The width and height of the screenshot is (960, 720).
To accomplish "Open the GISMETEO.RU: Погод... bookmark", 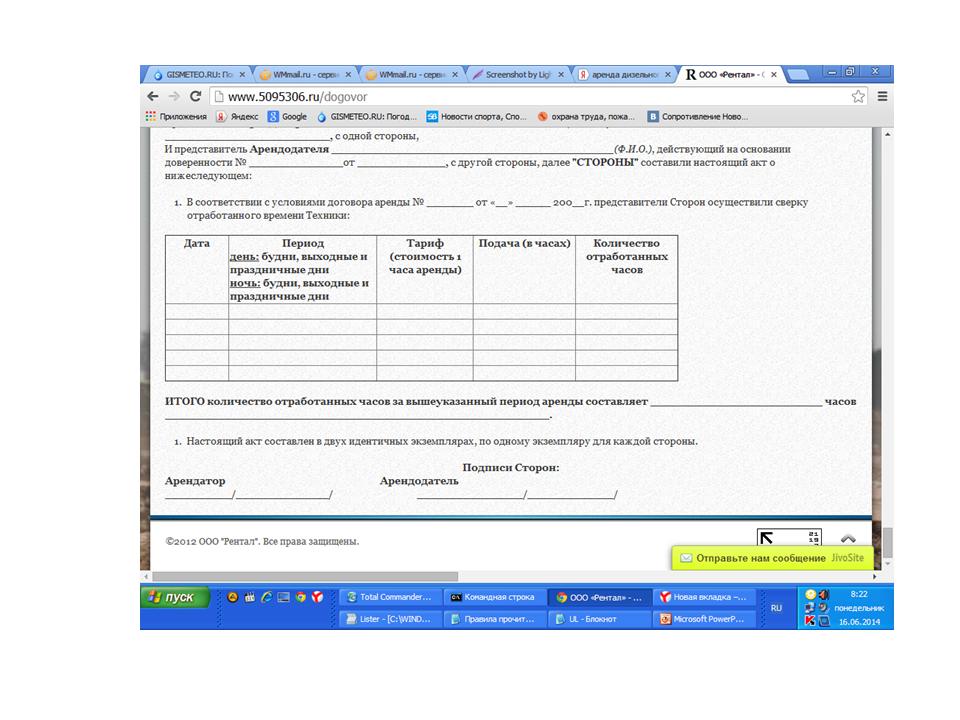I will [367, 116].
